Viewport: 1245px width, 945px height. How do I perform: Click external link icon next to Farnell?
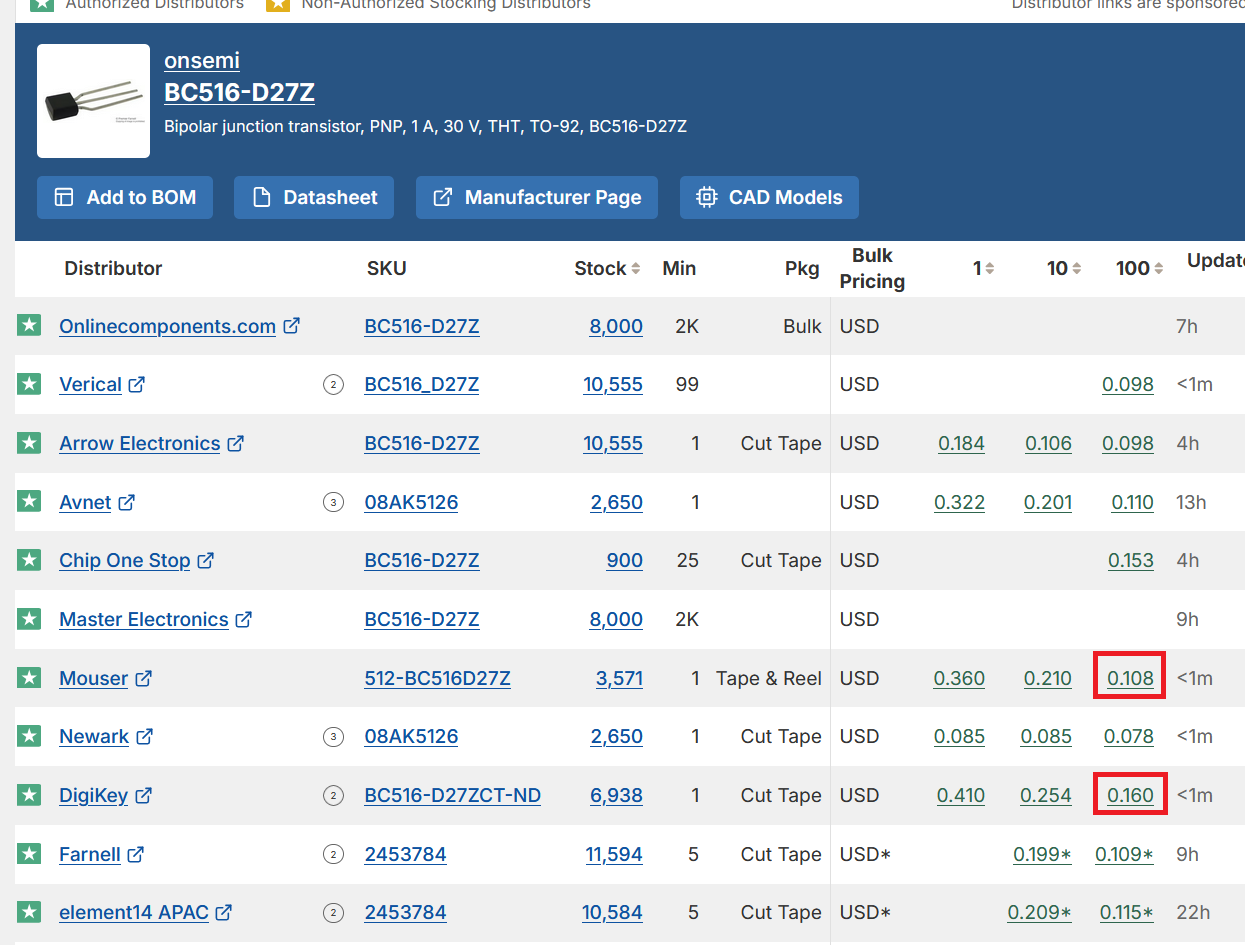click(x=135, y=854)
